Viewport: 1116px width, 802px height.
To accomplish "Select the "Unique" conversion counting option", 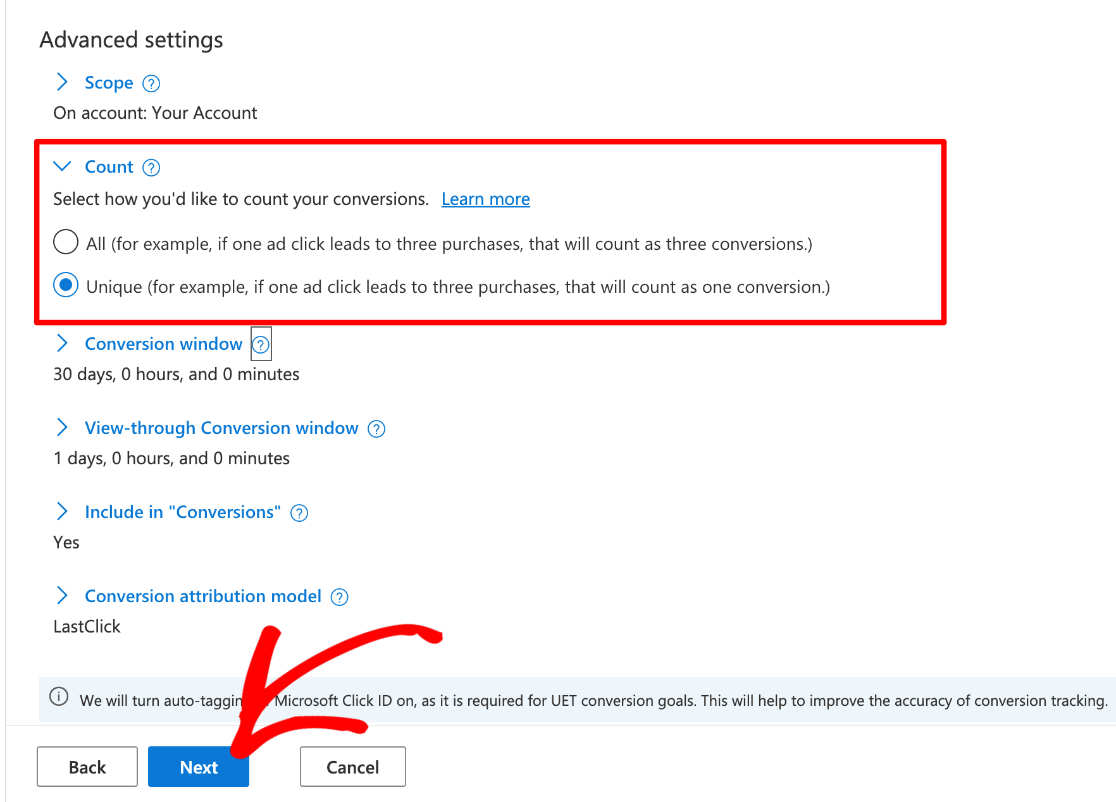I will pyautogui.click(x=65, y=285).
